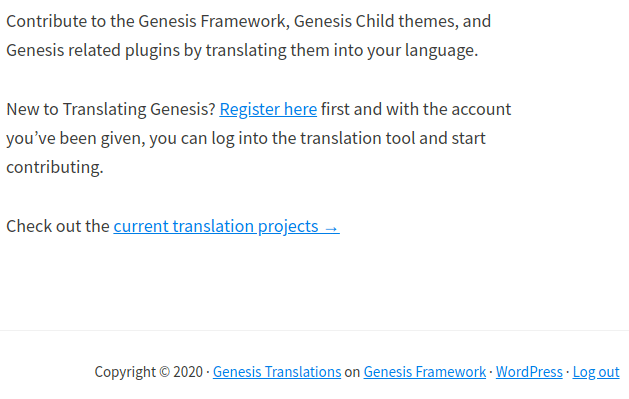Click the 'New to Translating Genesis?' text
The height and width of the screenshot is (399, 629).
point(111,109)
